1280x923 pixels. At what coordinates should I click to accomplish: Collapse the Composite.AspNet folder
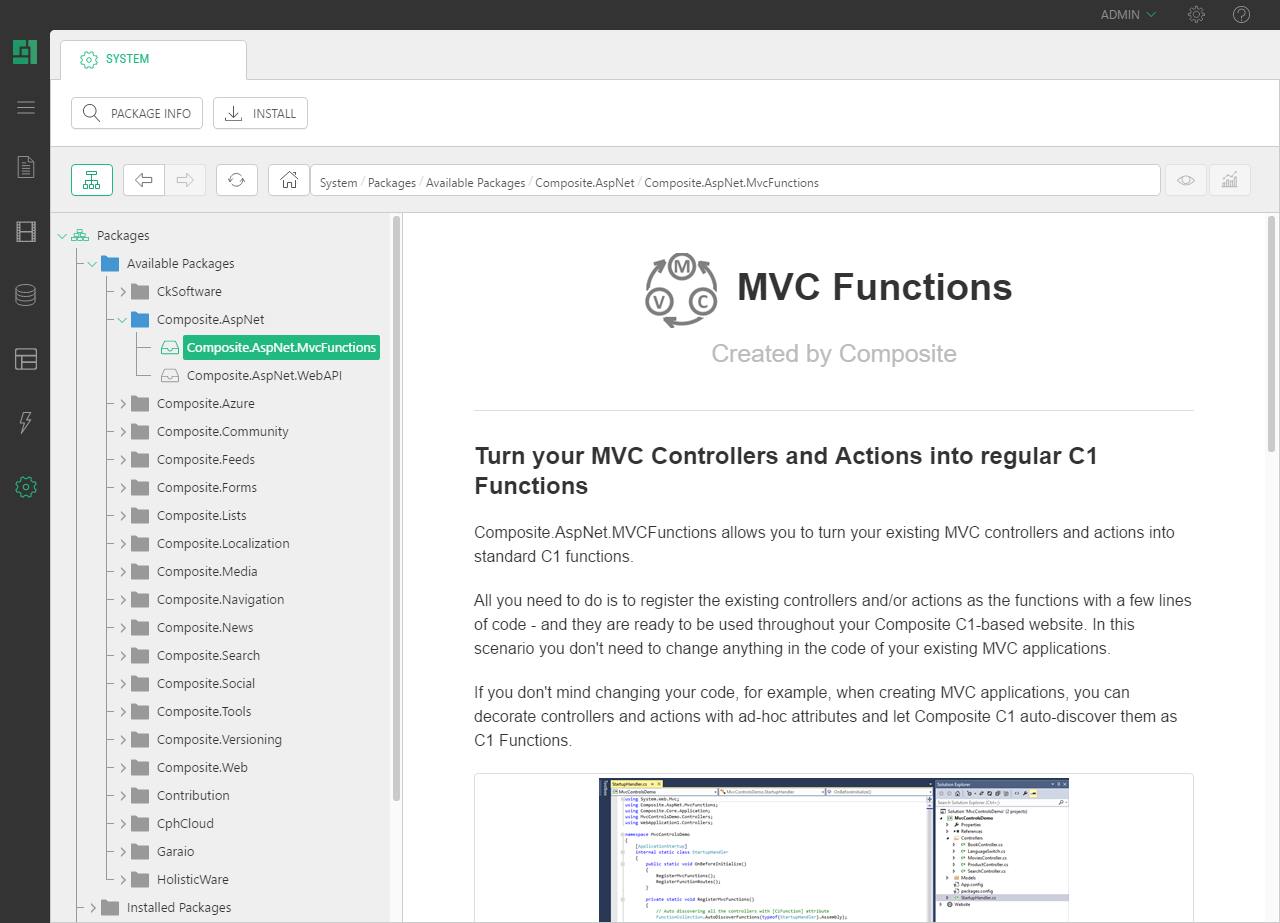pyautogui.click(x=122, y=320)
